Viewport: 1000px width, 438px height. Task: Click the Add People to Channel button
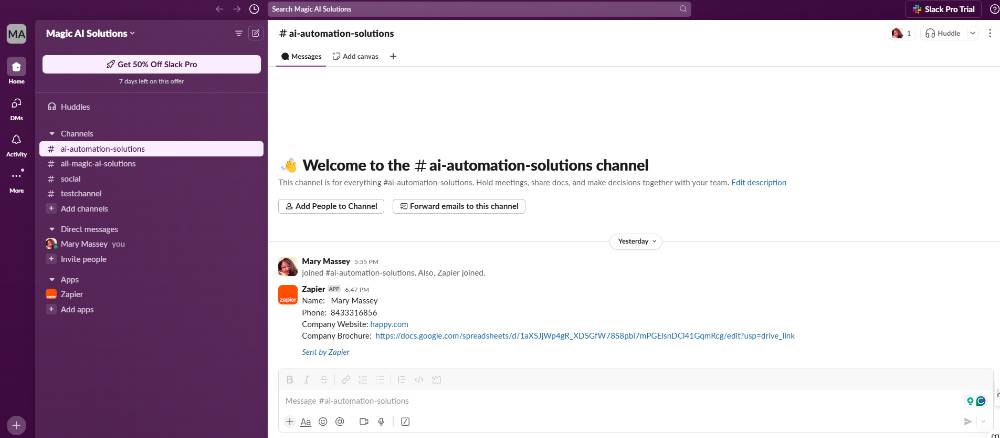(x=331, y=207)
